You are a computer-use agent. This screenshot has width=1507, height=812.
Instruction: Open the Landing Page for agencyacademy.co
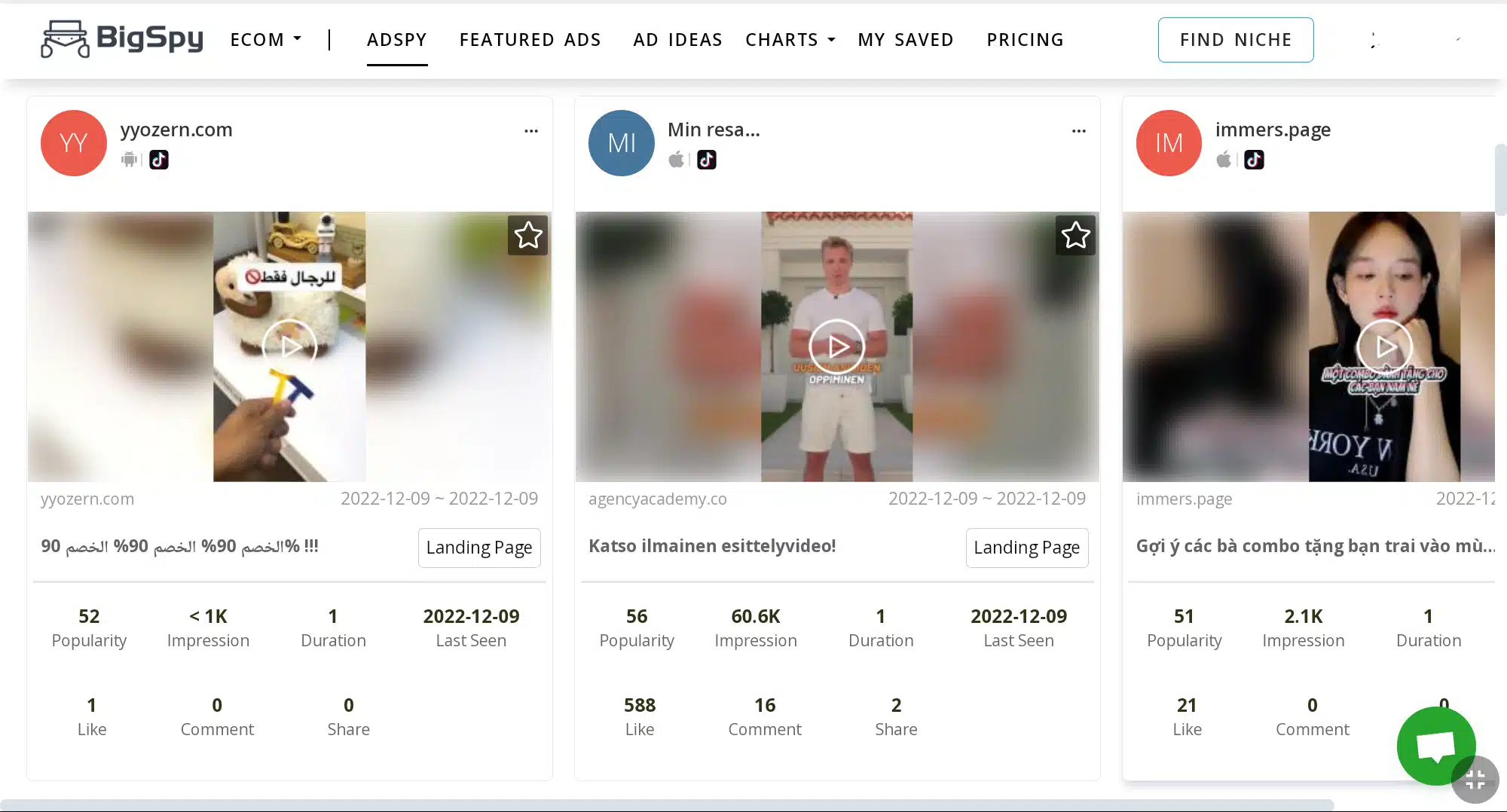[1026, 548]
